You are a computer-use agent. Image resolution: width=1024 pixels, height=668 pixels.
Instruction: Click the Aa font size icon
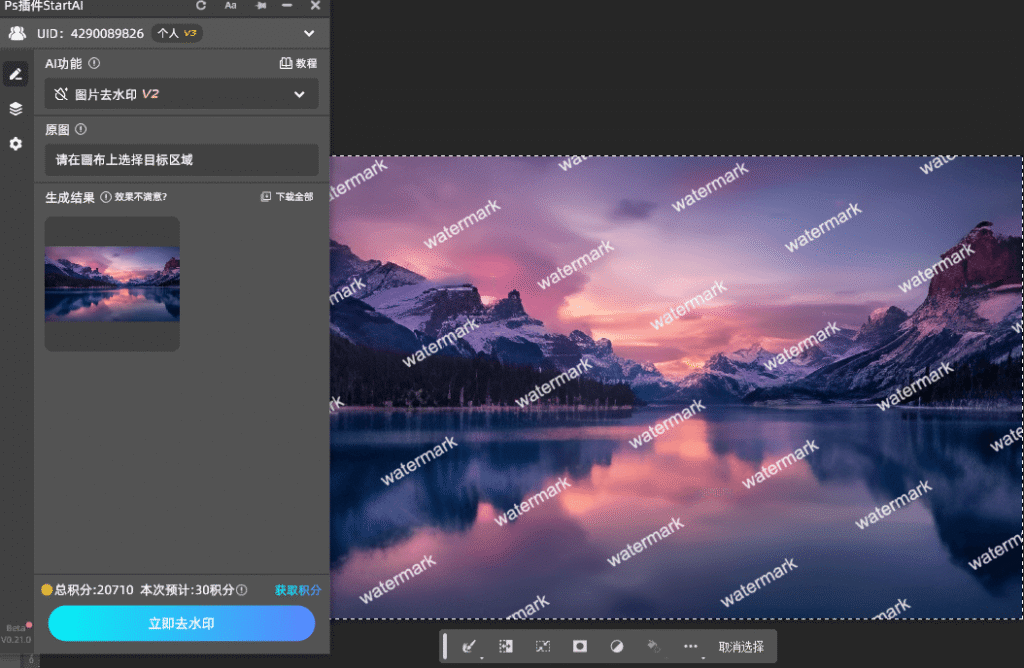[x=230, y=6]
